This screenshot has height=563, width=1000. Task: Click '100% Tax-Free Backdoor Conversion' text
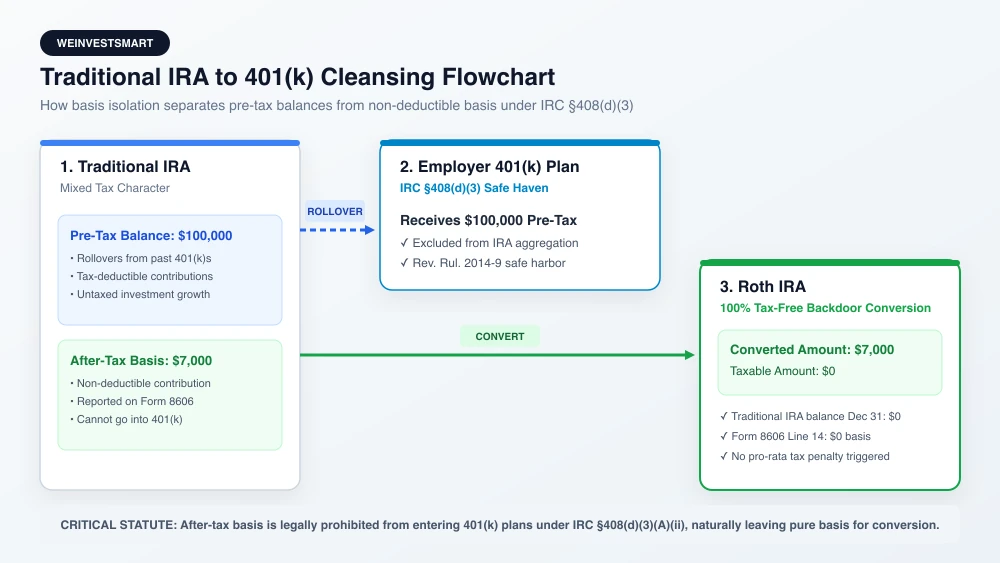825,308
